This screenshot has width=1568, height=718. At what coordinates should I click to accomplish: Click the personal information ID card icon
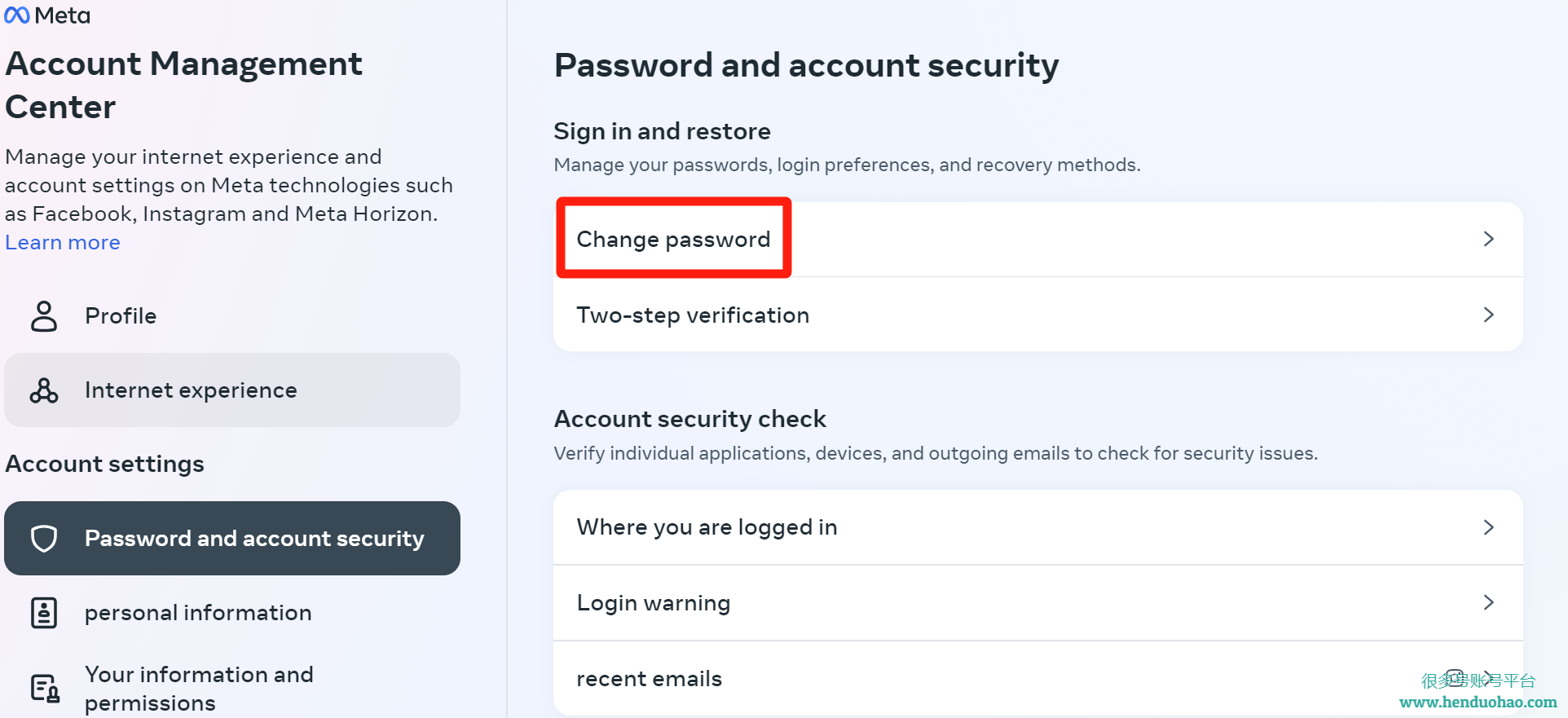(44, 613)
